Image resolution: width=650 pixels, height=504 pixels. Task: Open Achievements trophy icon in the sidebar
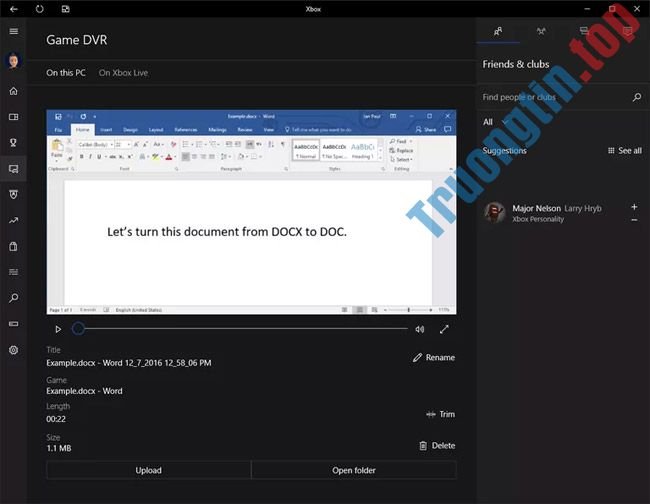click(x=13, y=143)
